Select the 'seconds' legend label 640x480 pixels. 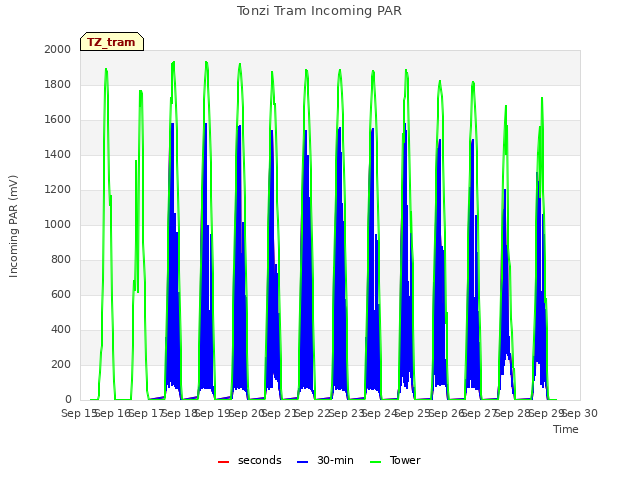click(260, 460)
